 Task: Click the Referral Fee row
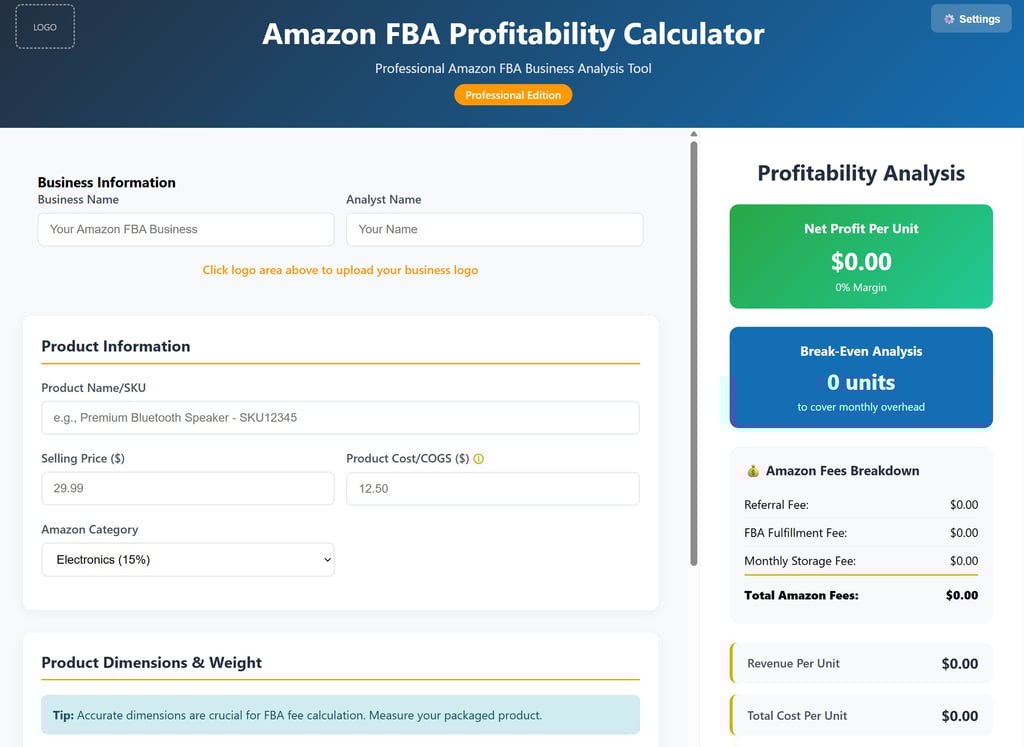point(861,505)
